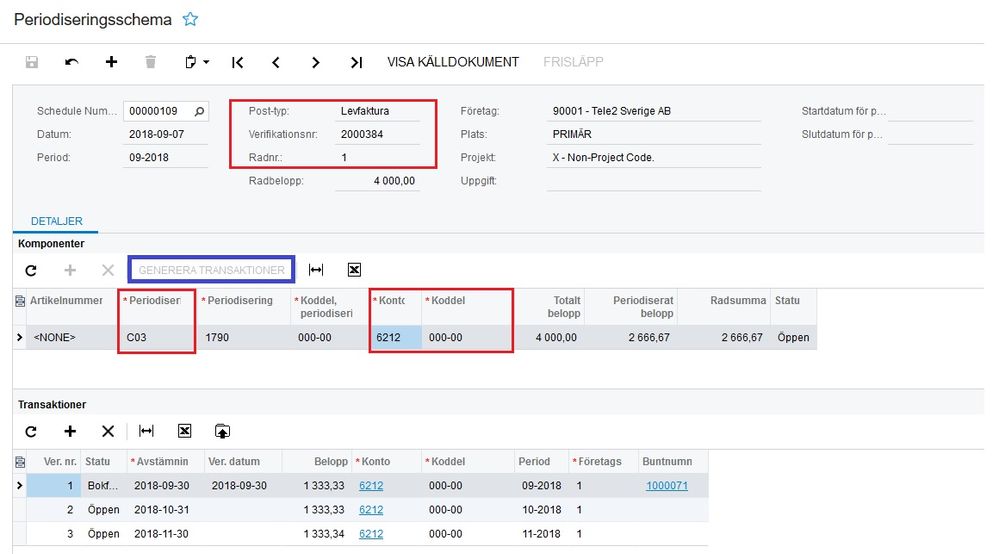Delete the selected Transaktioner row
The image size is (999, 554).
coord(108,431)
